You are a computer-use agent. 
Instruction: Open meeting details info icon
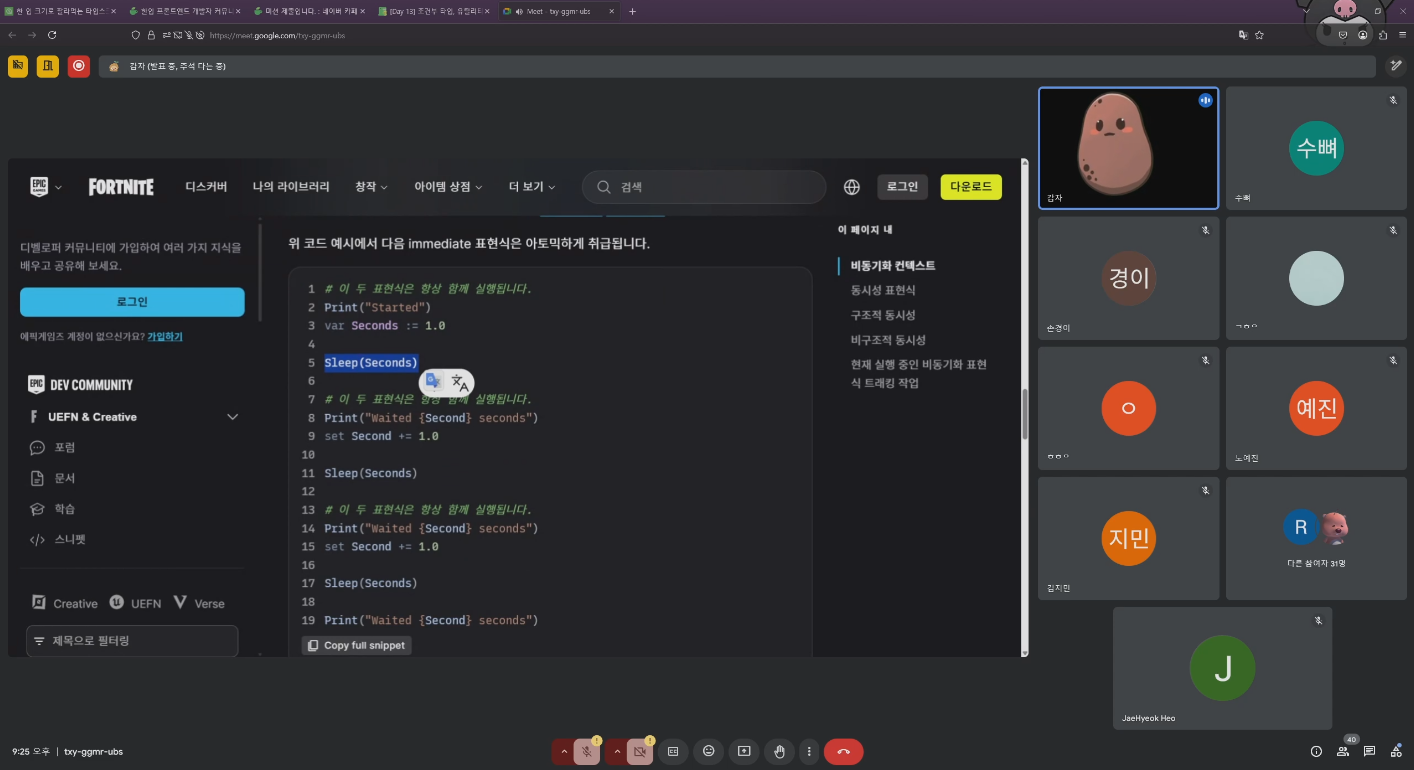click(x=1316, y=751)
